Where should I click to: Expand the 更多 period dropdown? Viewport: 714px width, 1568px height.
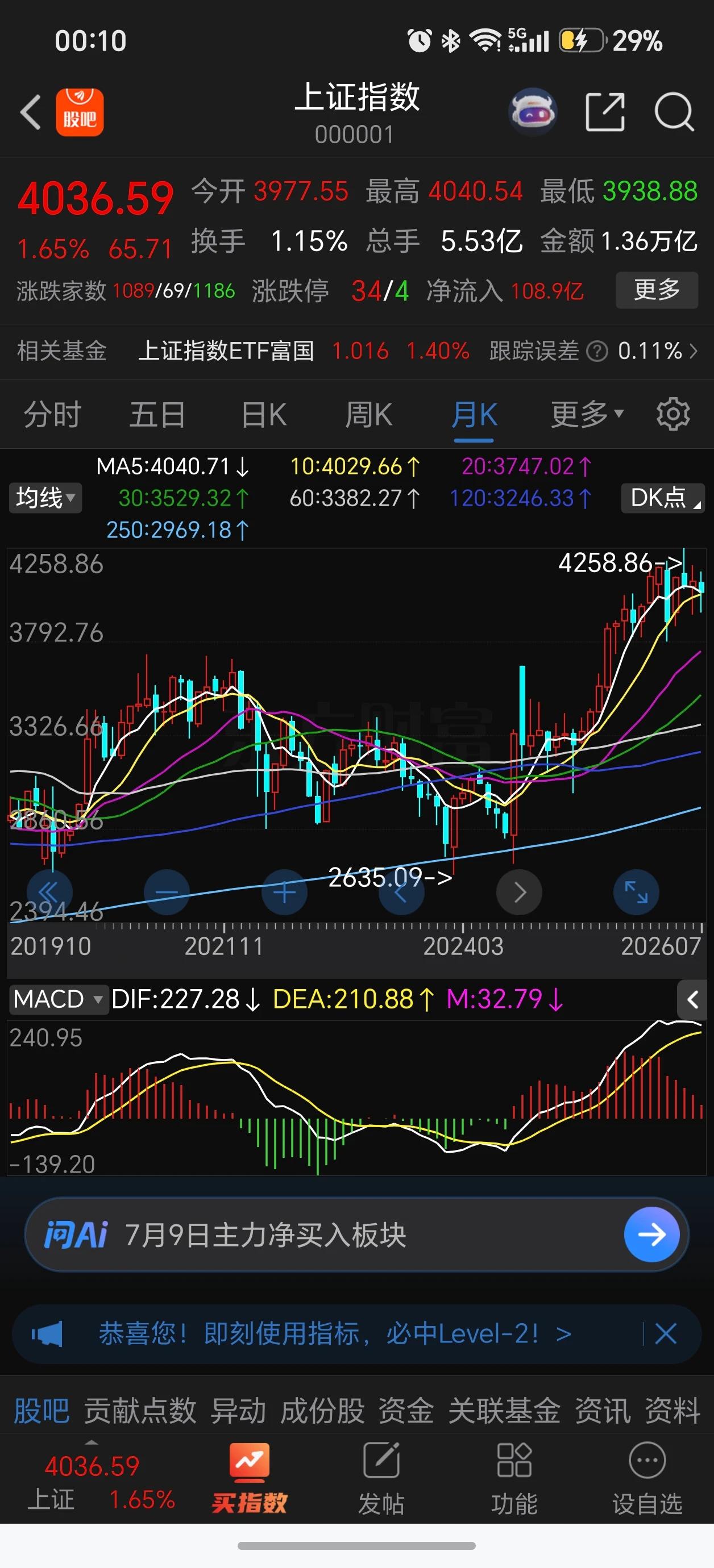[587, 415]
